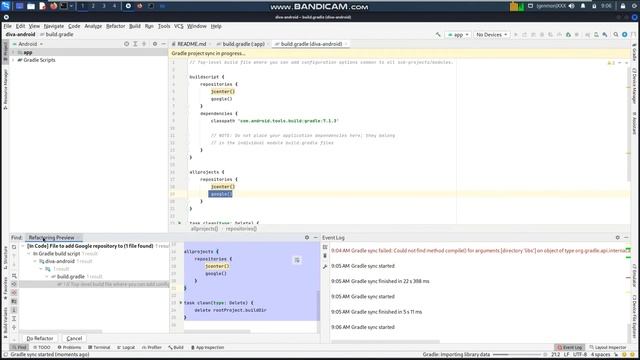Select the highlighted usage row under build.gradle
The height and width of the screenshot is (360, 640).
(x=94, y=284)
